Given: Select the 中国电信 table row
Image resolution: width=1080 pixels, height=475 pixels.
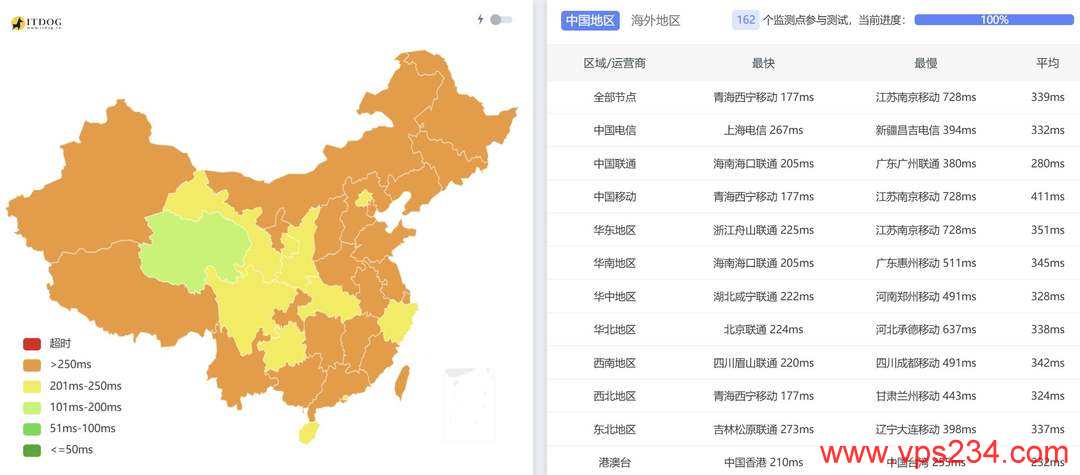Looking at the screenshot, I should tap(614, 130).
